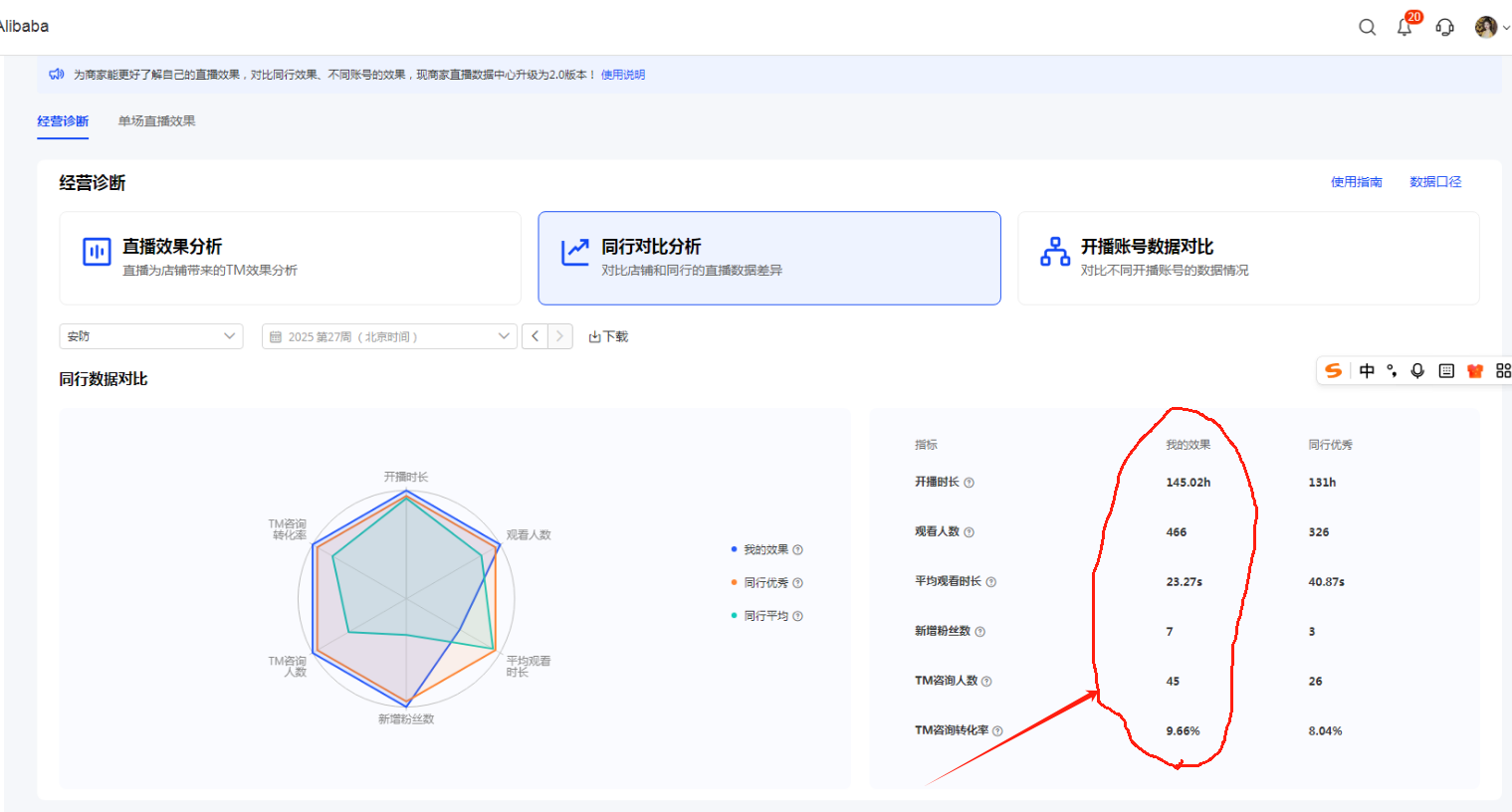
Task: Switch to the 单场直播效果 tab
Action: tap(156, 121)
